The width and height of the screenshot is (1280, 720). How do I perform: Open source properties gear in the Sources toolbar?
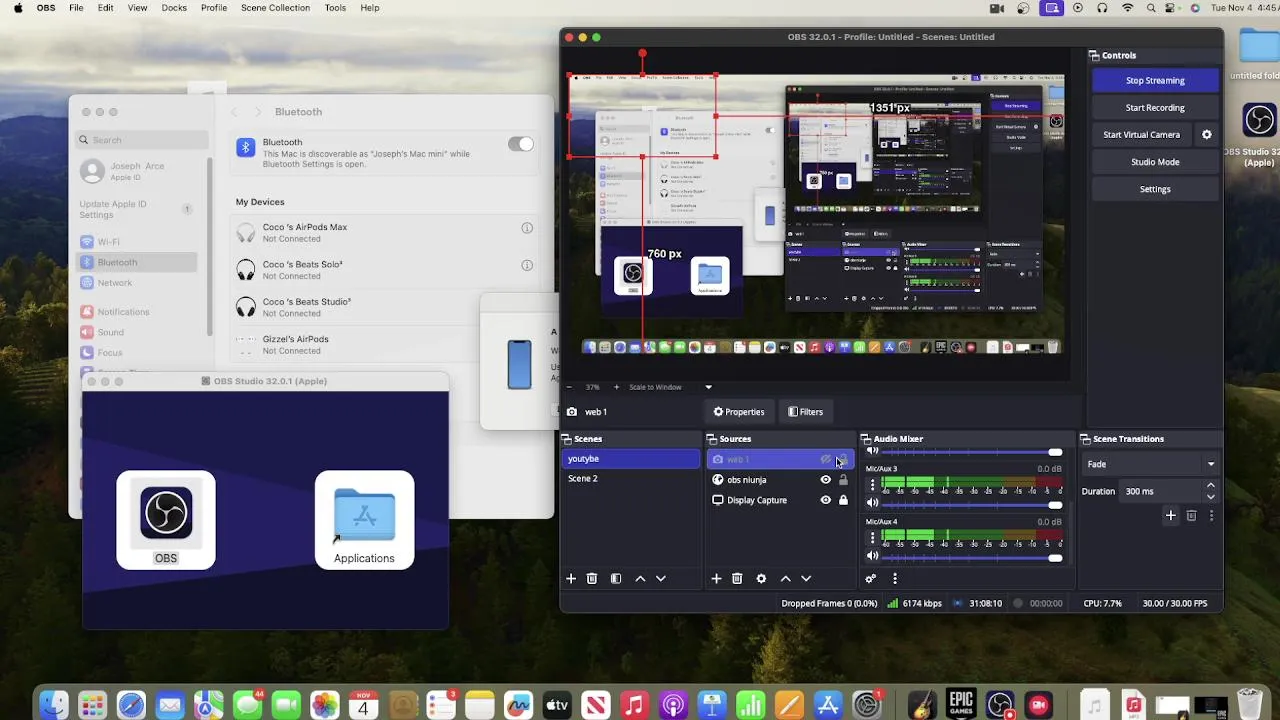761,578
